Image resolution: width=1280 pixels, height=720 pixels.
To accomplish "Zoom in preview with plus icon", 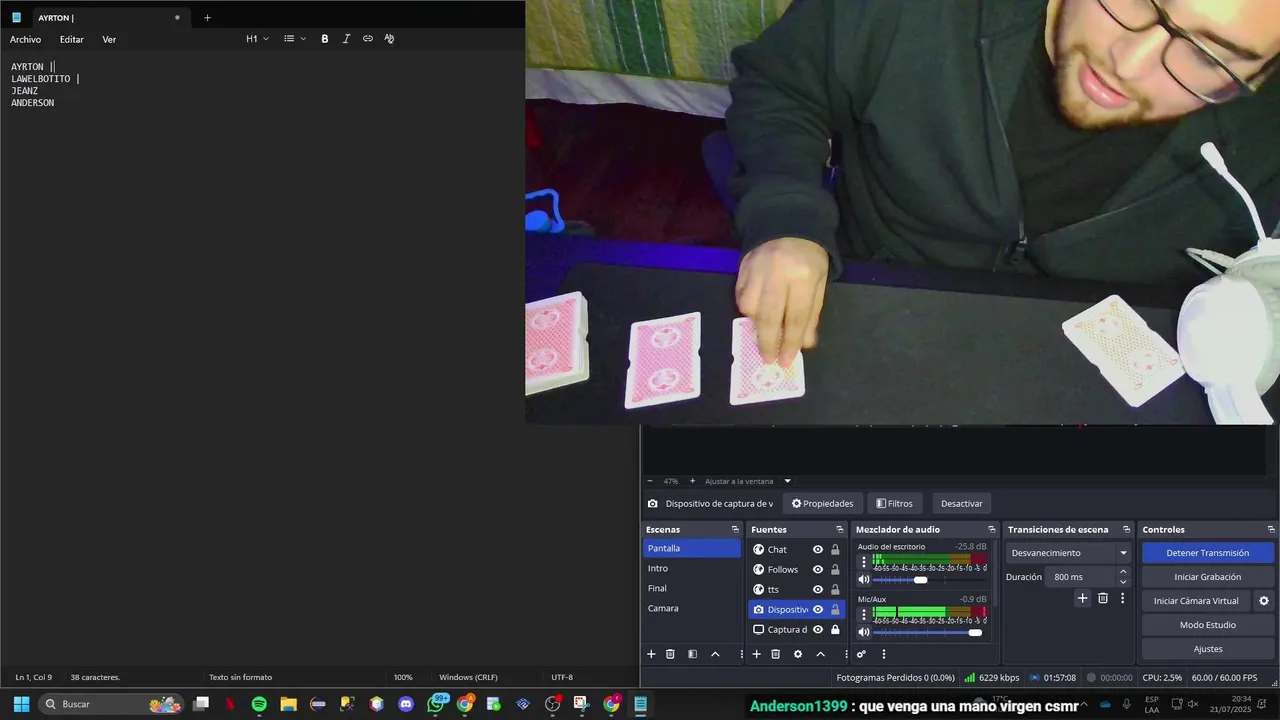I will click(x=692, y=481).
